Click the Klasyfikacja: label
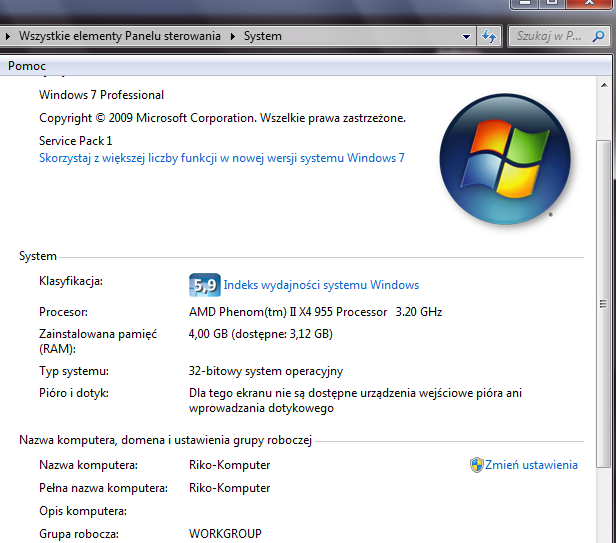Screen dimensions: 616x543 (71, 281)
